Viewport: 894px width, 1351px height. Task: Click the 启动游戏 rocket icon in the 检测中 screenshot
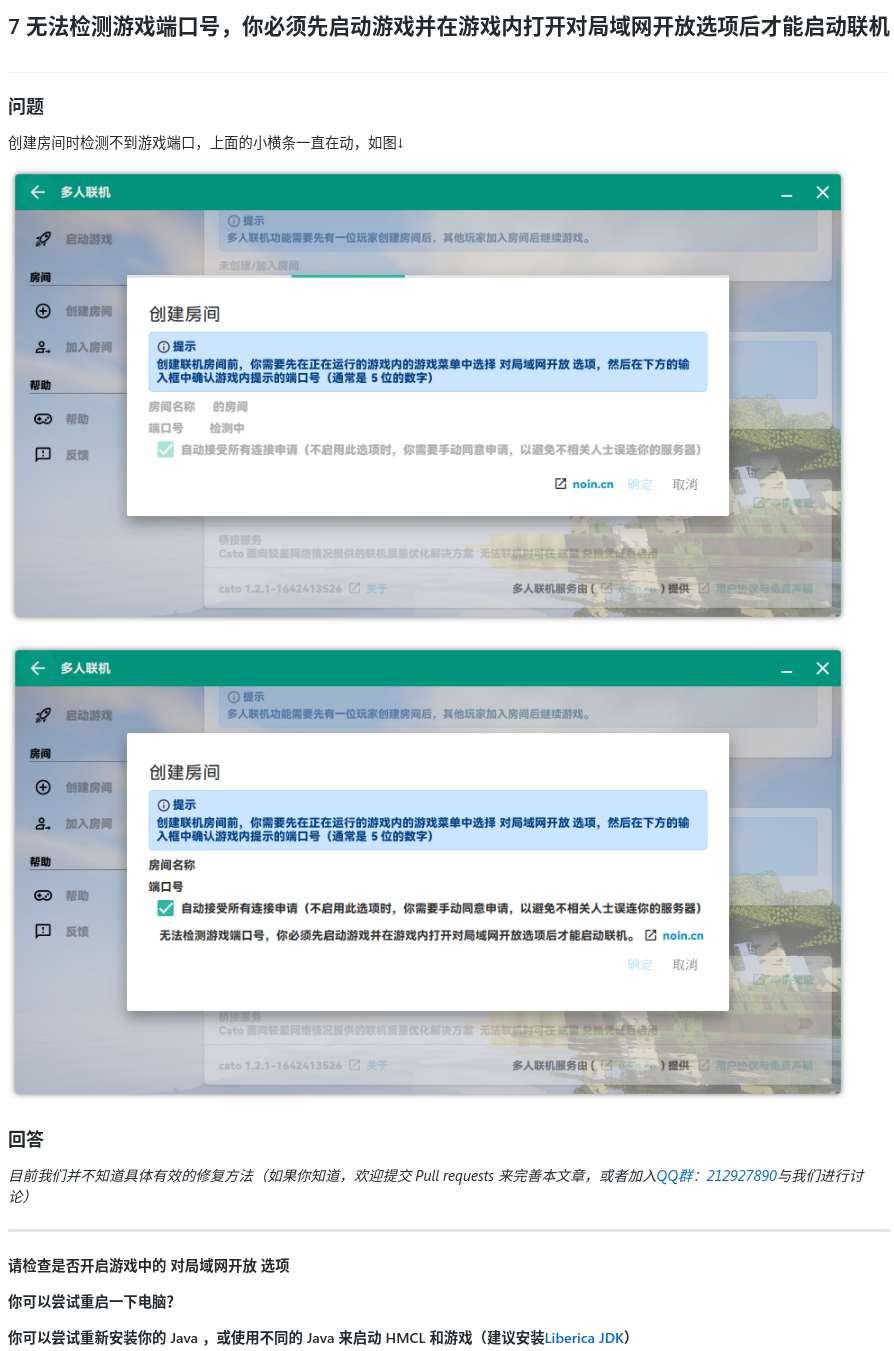point(43,239)
